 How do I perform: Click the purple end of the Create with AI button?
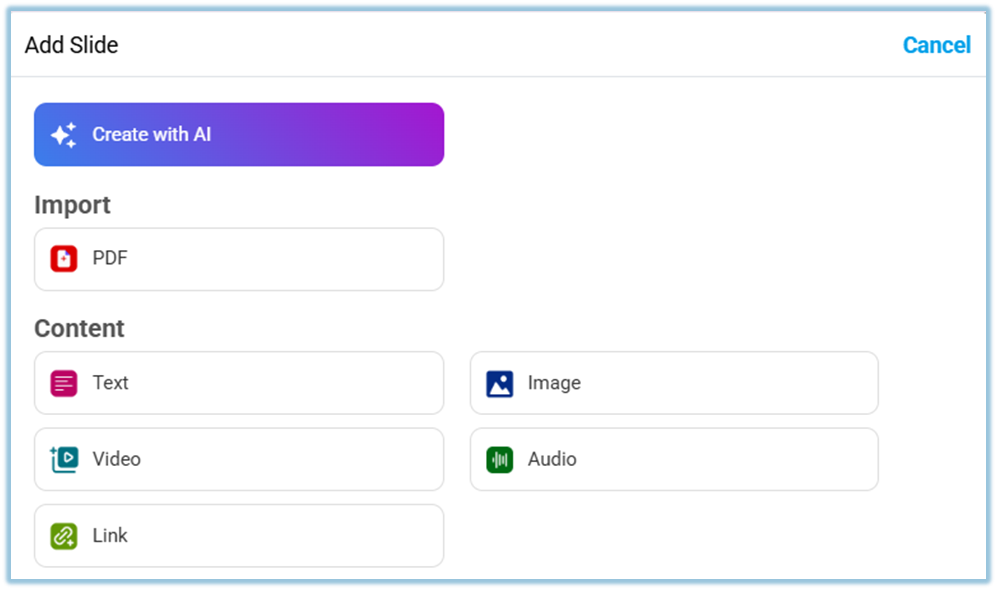click(410, 135)
